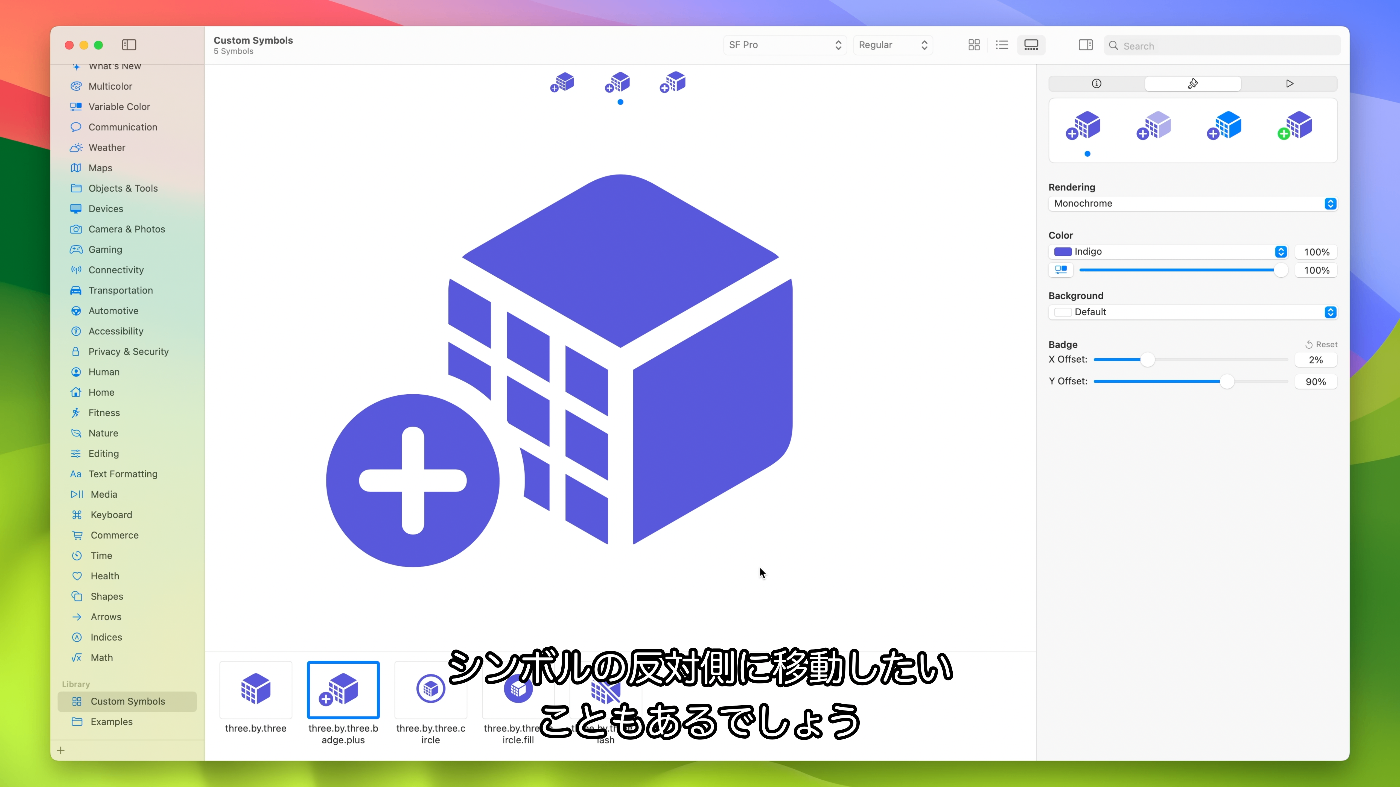Image resolution: width=1400 pixels, height=787 pixels.
Task: Click the X Offset 2% field
Action: click(x=1316, y=360)
